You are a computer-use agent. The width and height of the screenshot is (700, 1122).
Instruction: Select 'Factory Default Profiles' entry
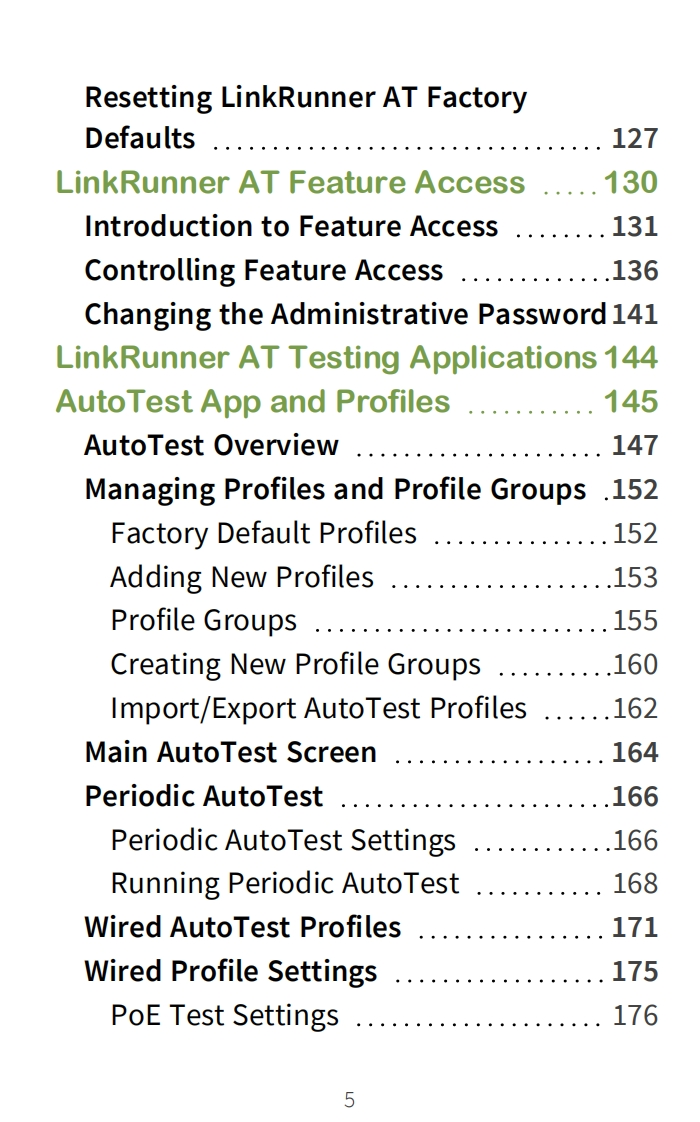coord(263,533)
